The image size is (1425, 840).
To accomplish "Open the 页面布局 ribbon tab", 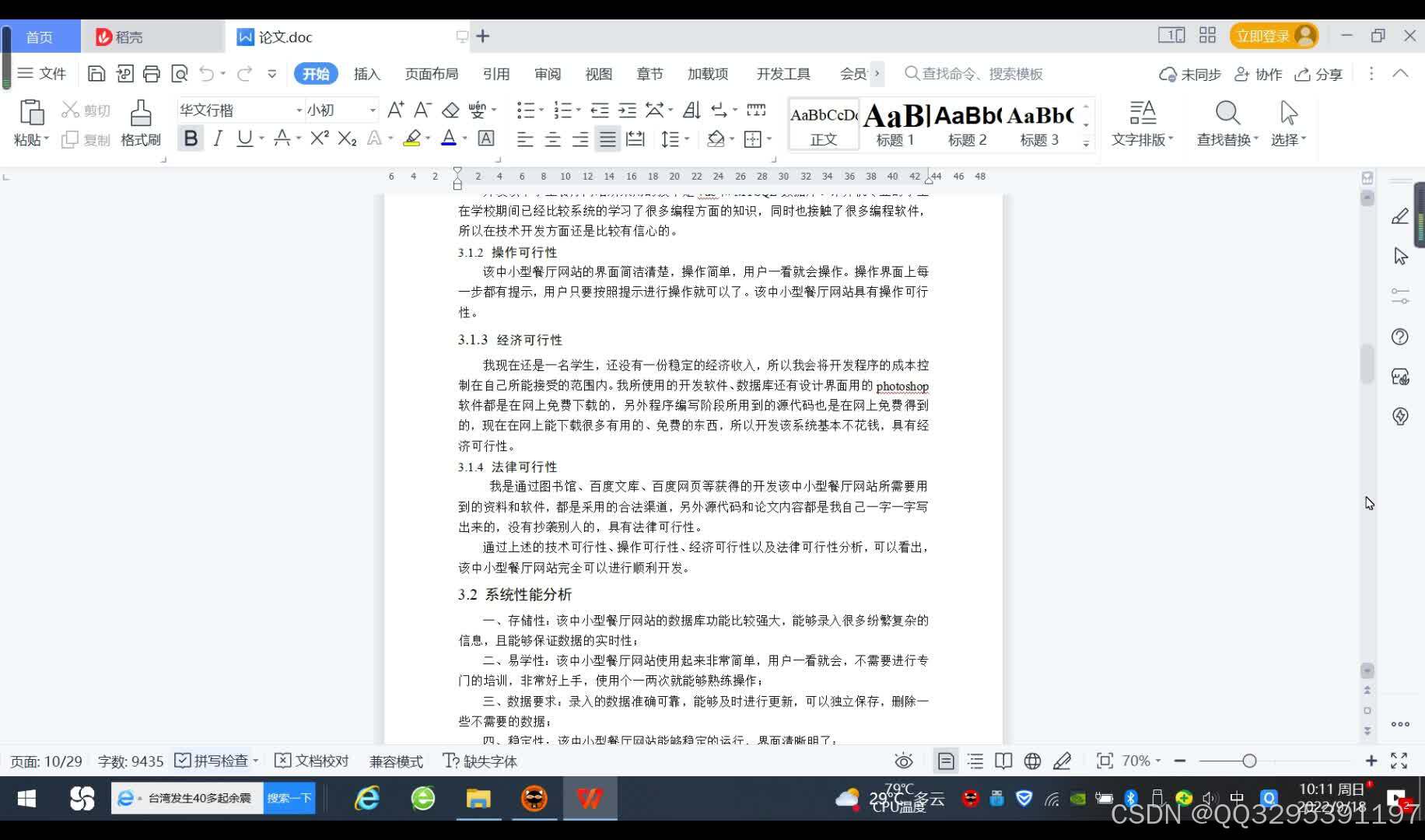I will (432, 74).
